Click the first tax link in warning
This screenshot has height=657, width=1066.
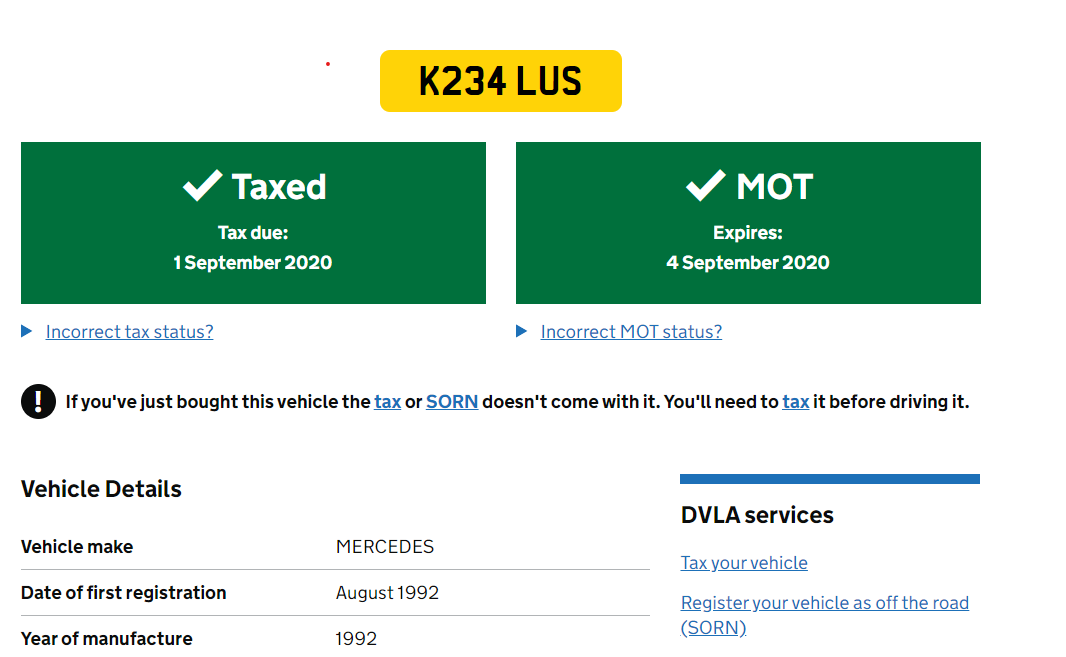point(388,402)
